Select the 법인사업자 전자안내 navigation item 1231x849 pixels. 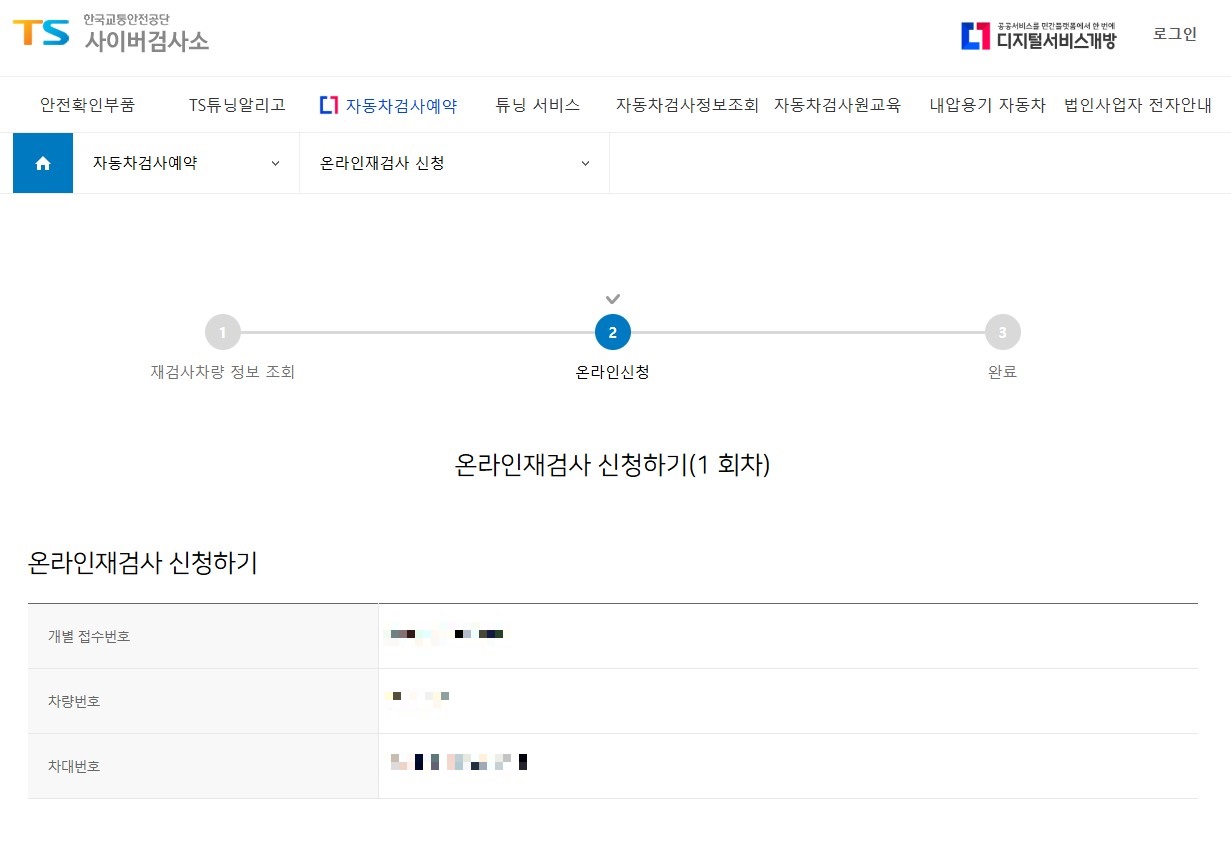point(1138,104)
